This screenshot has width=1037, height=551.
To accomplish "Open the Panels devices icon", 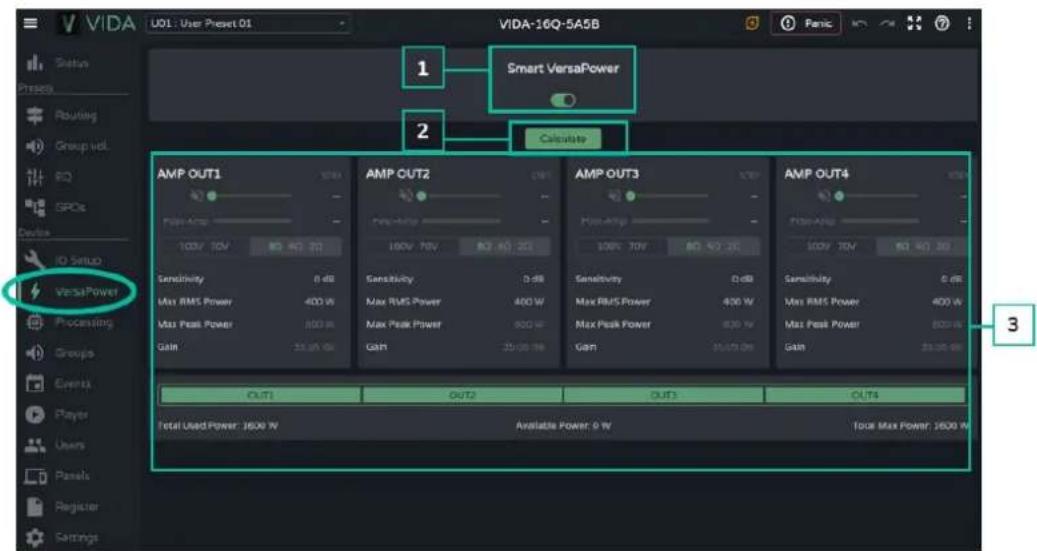I will pyautogui.click(x=35, y=476).
